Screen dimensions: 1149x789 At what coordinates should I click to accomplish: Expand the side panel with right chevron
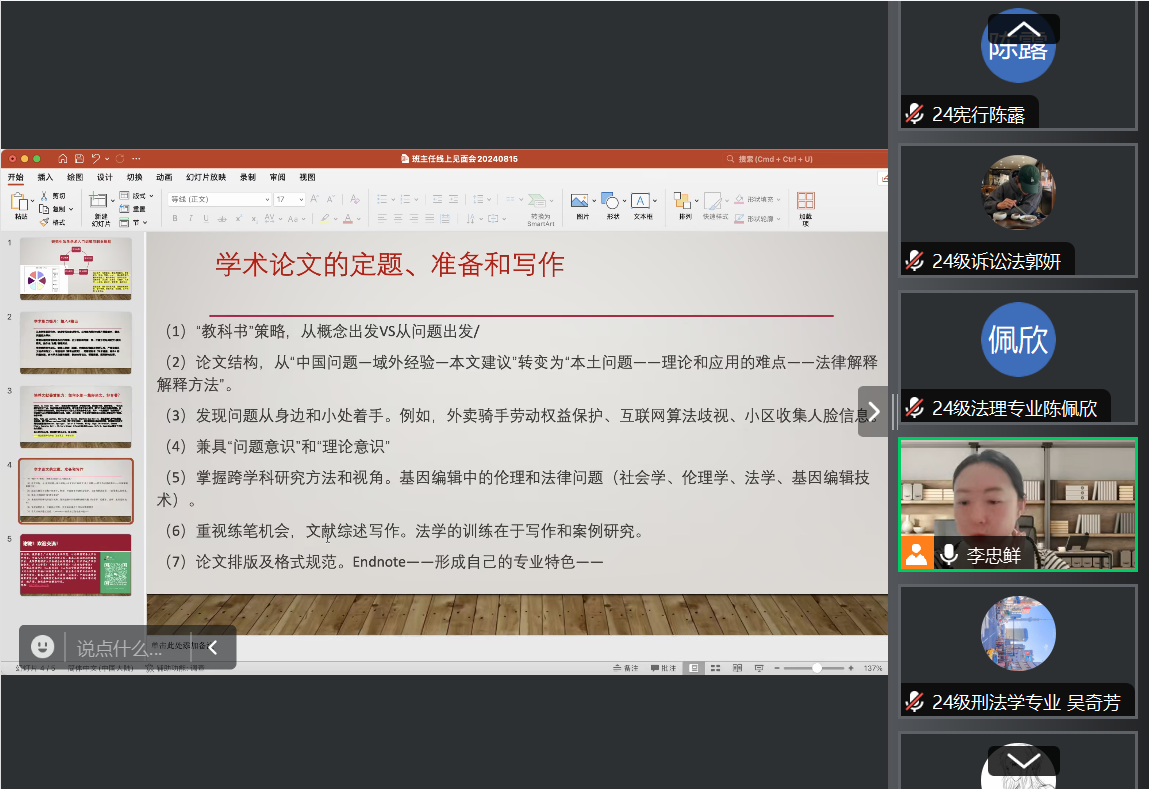pos(873,411)
